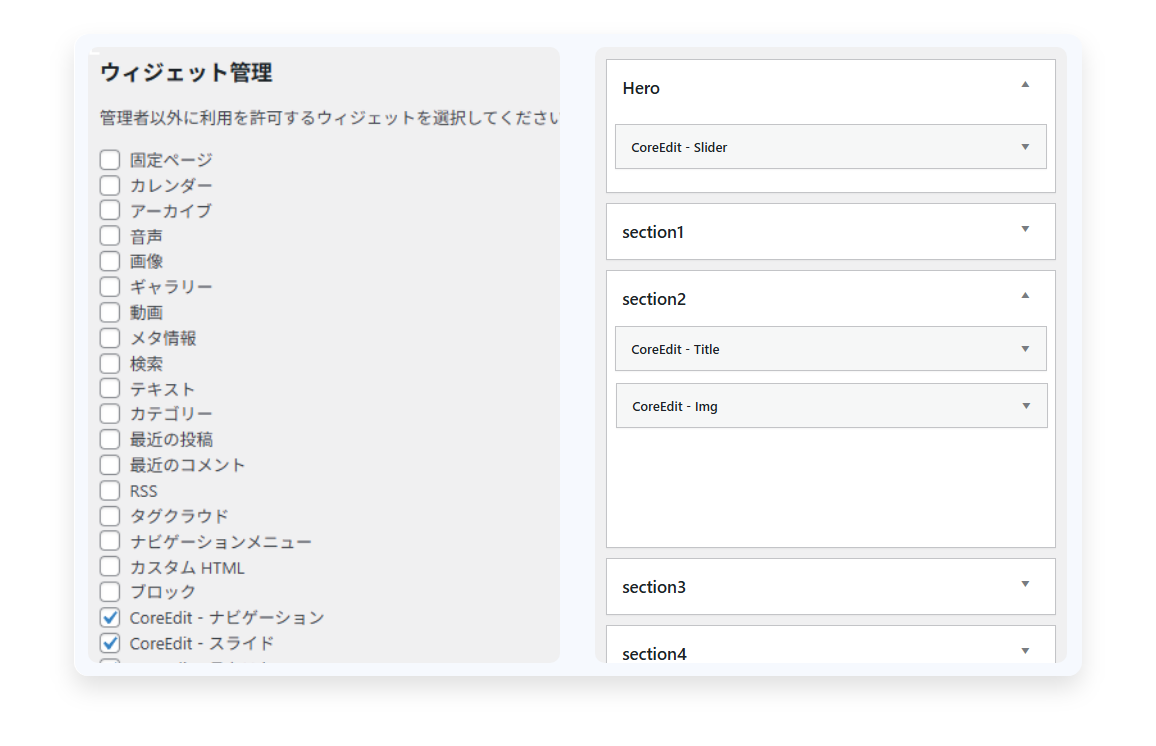Open the CoreEdit - Img dropdown in section2
This screenshot has height=746, width=1156.
(x=1025, y=406)
